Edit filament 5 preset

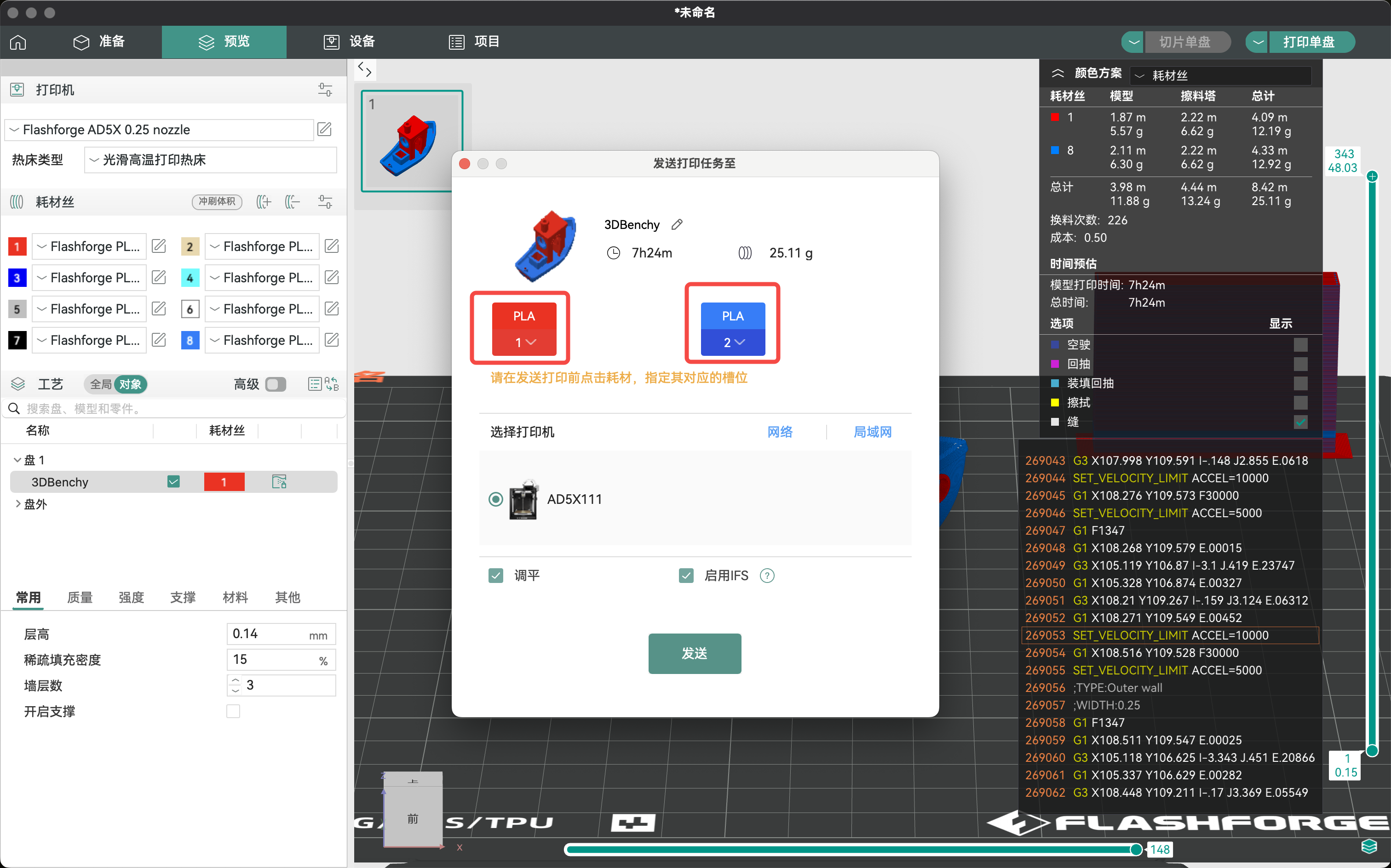159,308
